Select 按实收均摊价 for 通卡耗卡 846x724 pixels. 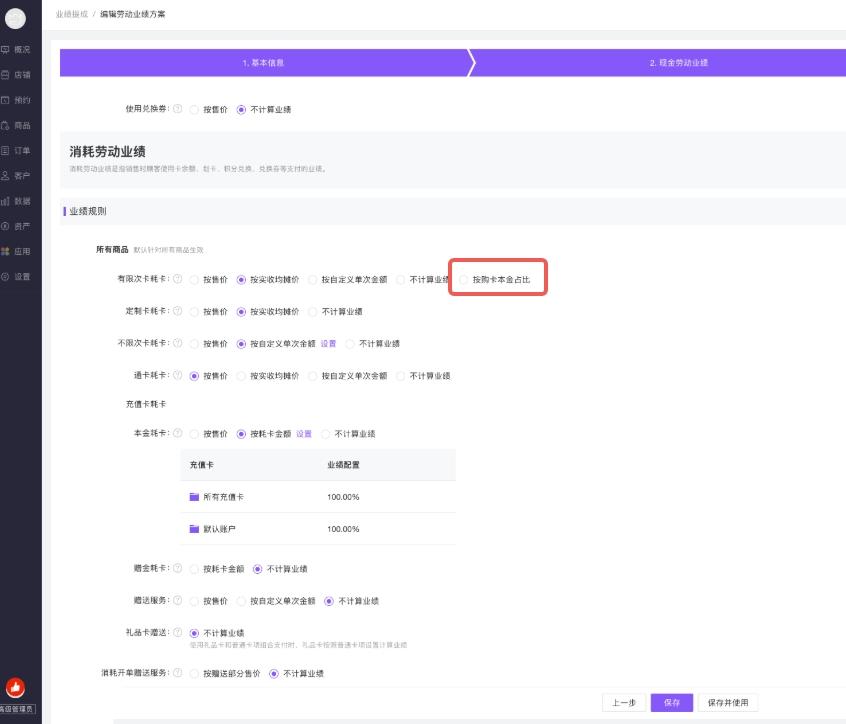click(241, 376)
